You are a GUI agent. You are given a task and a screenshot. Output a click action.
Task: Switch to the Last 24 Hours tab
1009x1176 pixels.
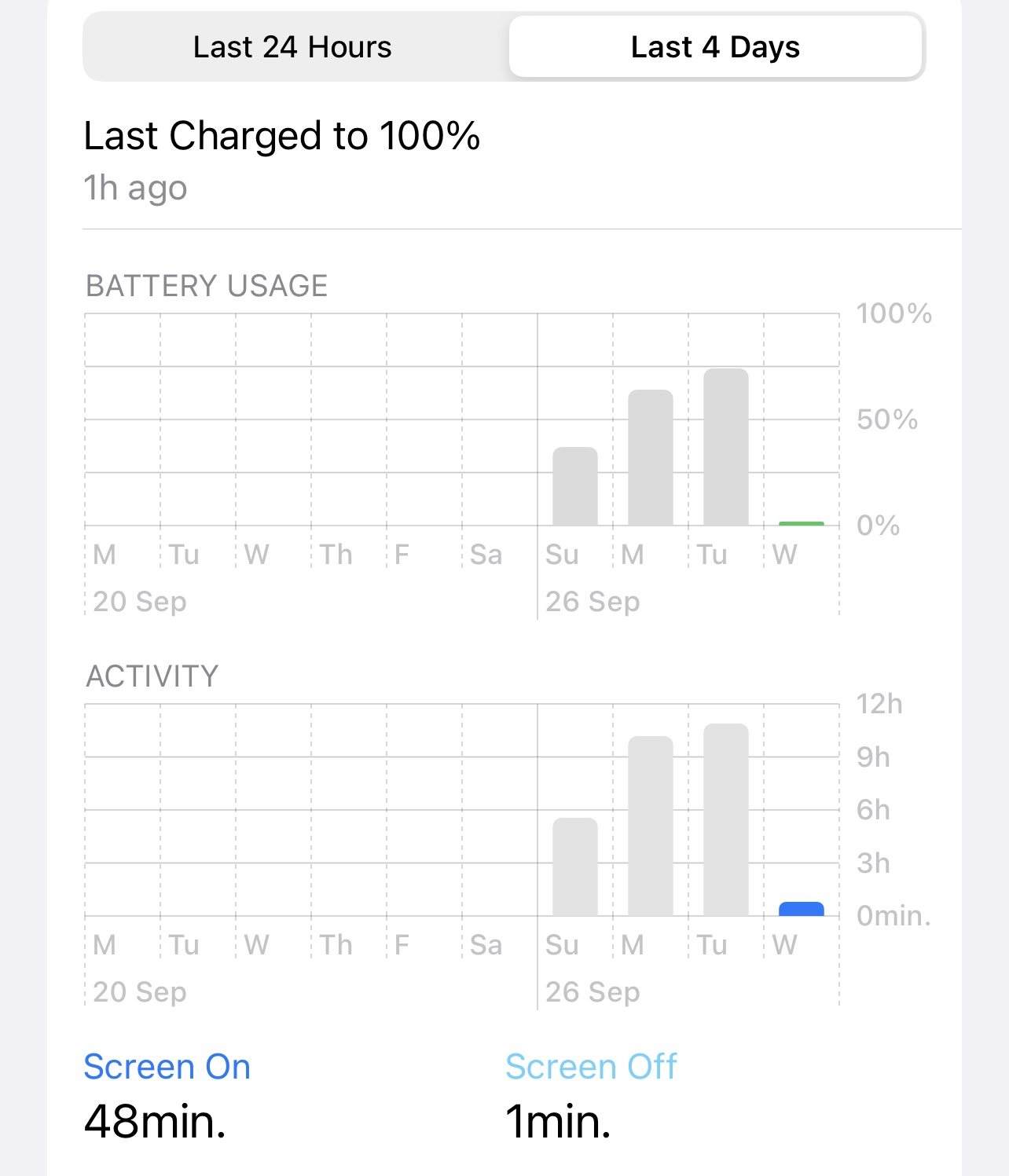(x=293, y=47)
